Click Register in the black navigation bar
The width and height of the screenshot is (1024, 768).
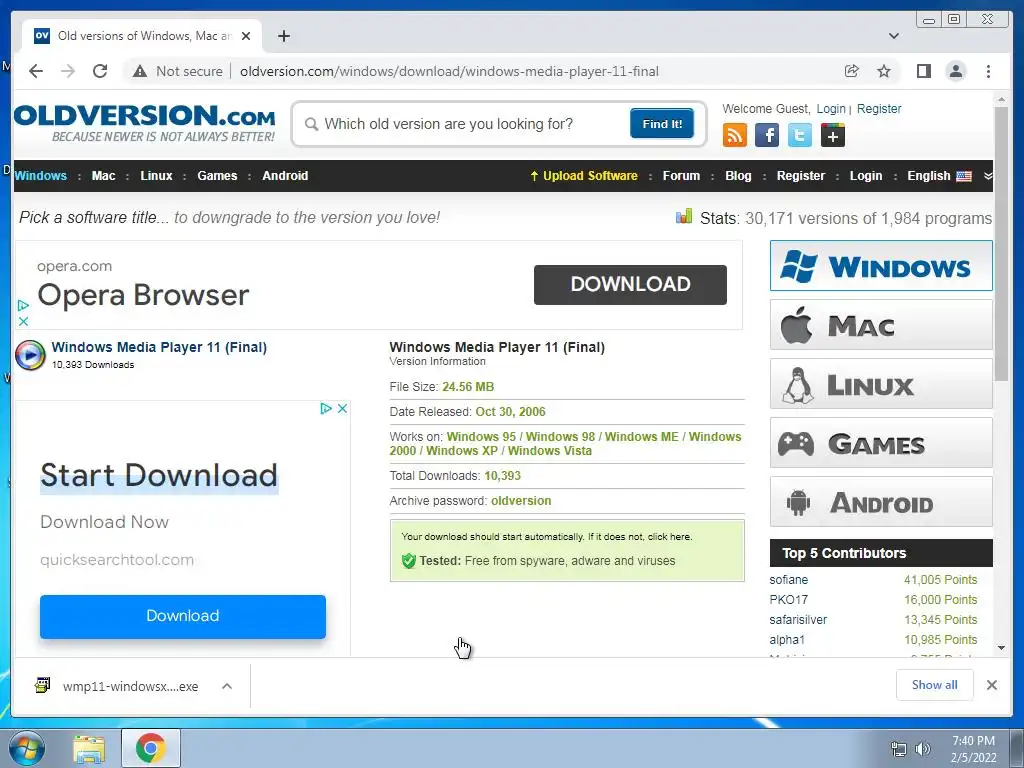pyautogui.click(x=801, y=176)
